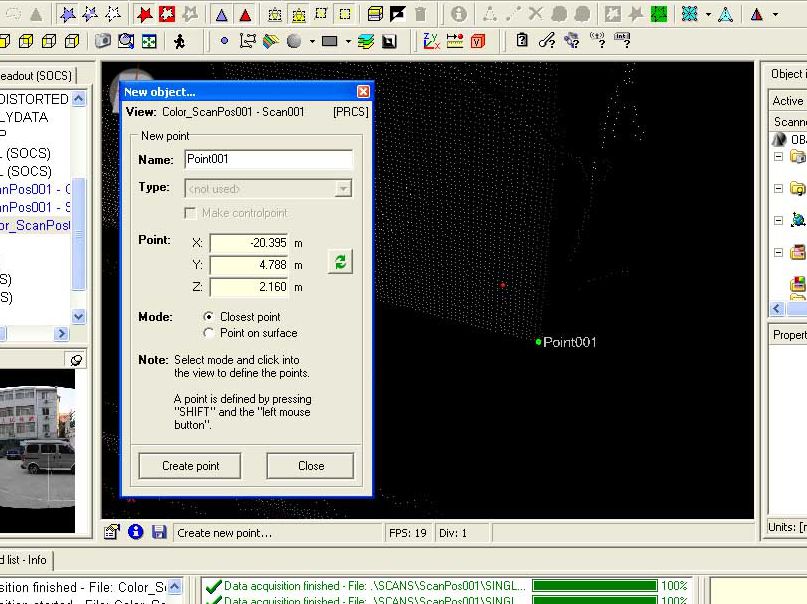Click the 'Create point' button
Image resolution: width=807 pixels, height=604 pixels.
click(190, 466)
